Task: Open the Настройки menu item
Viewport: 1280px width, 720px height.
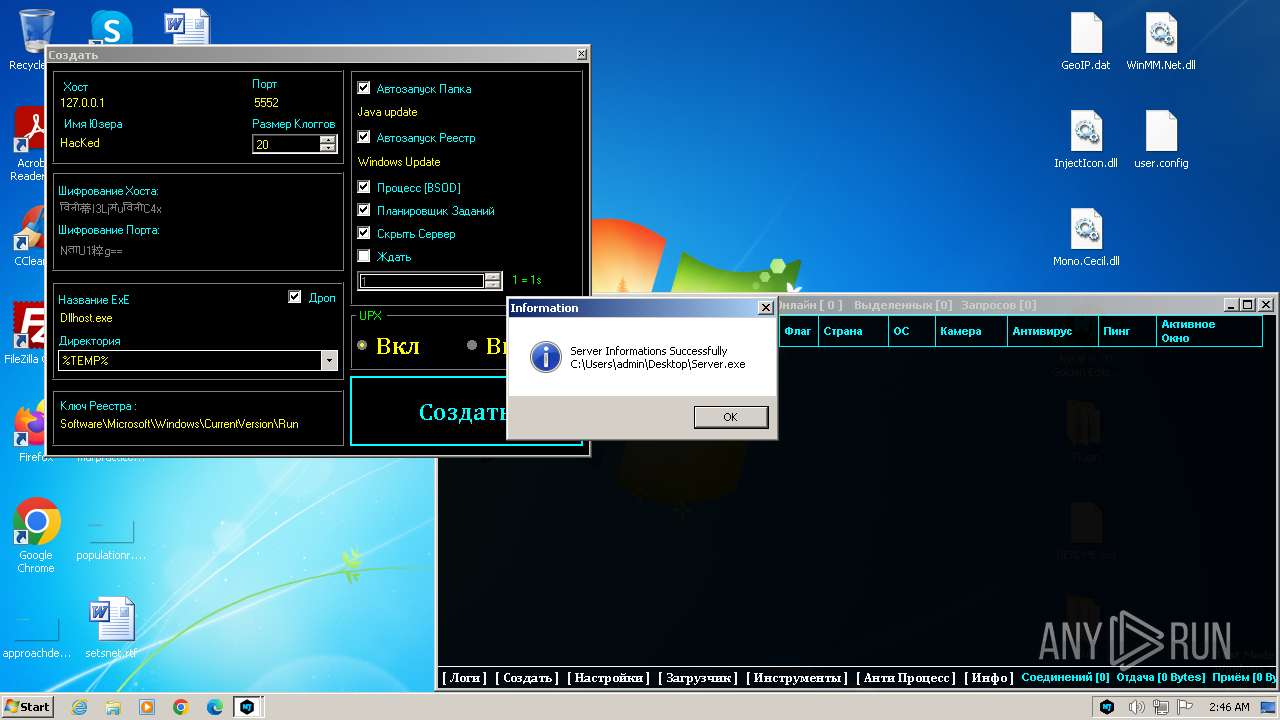Action: click(609, 678)
